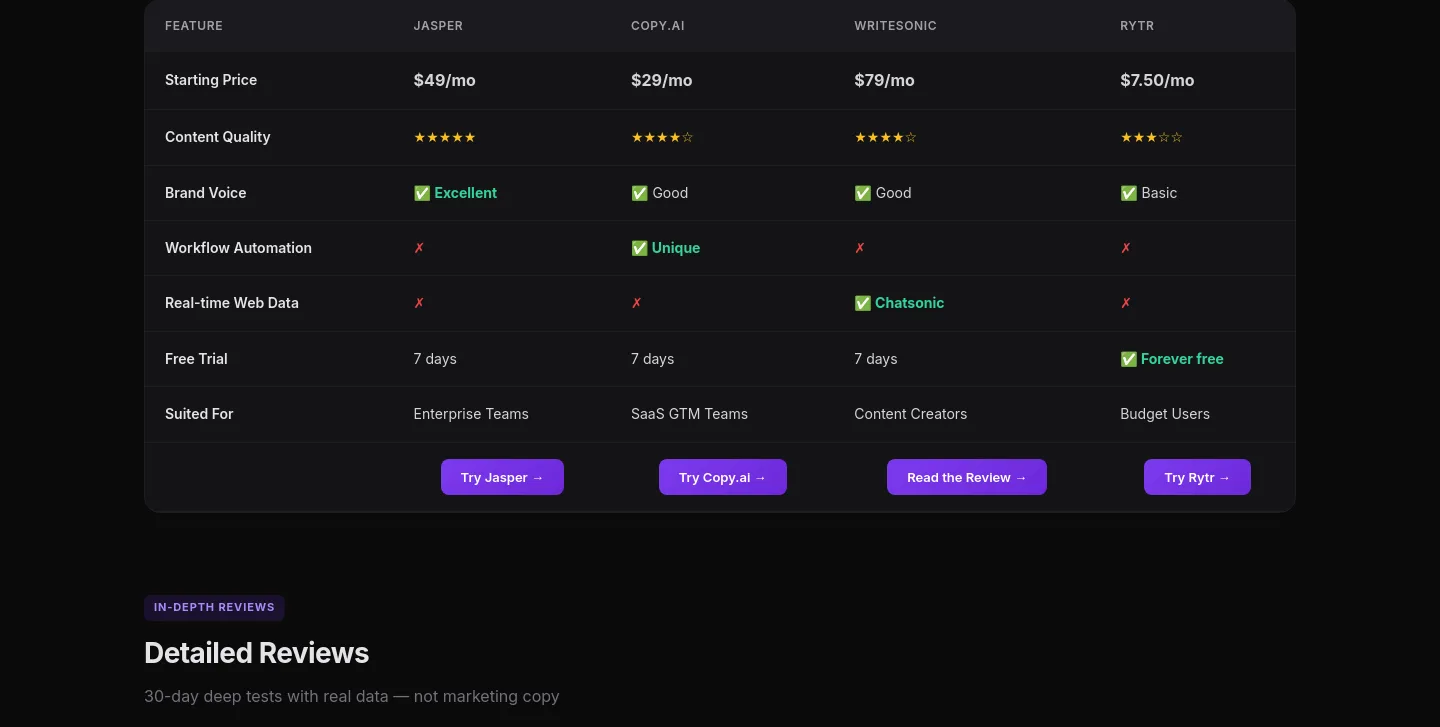The width and height of the screenshot is (1440, 727).
Task: Select the Free Trial row label
Action: click(x=196, y=359)
